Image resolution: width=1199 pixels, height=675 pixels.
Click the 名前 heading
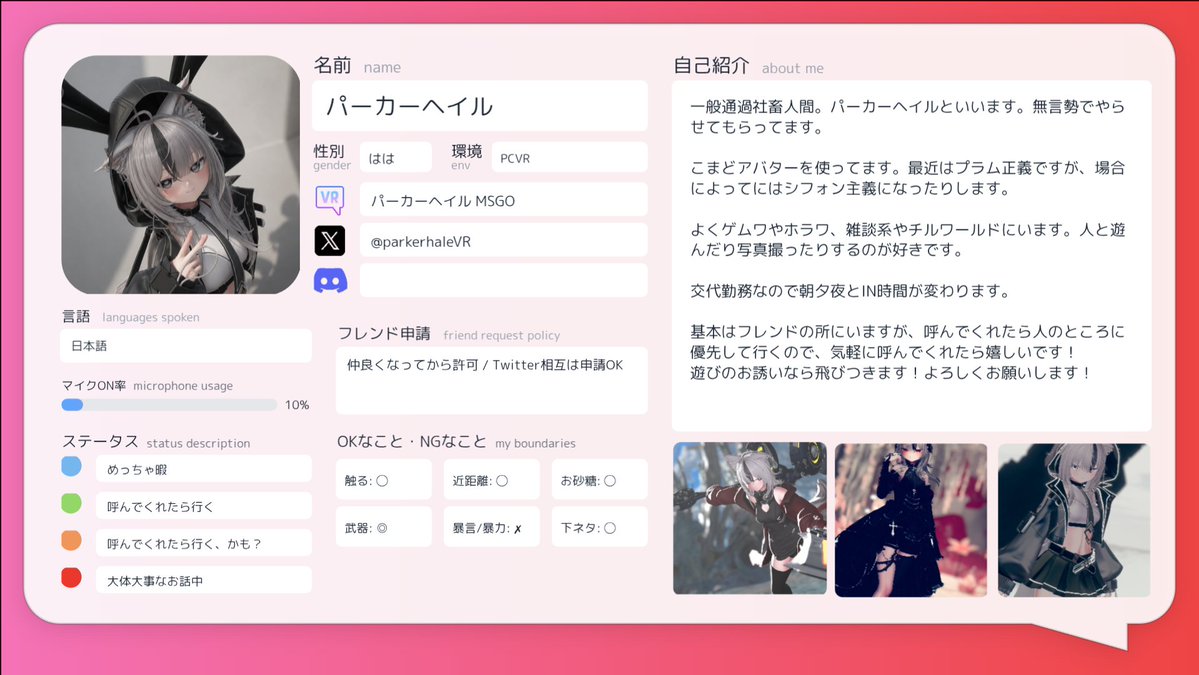tap(332, 65)
